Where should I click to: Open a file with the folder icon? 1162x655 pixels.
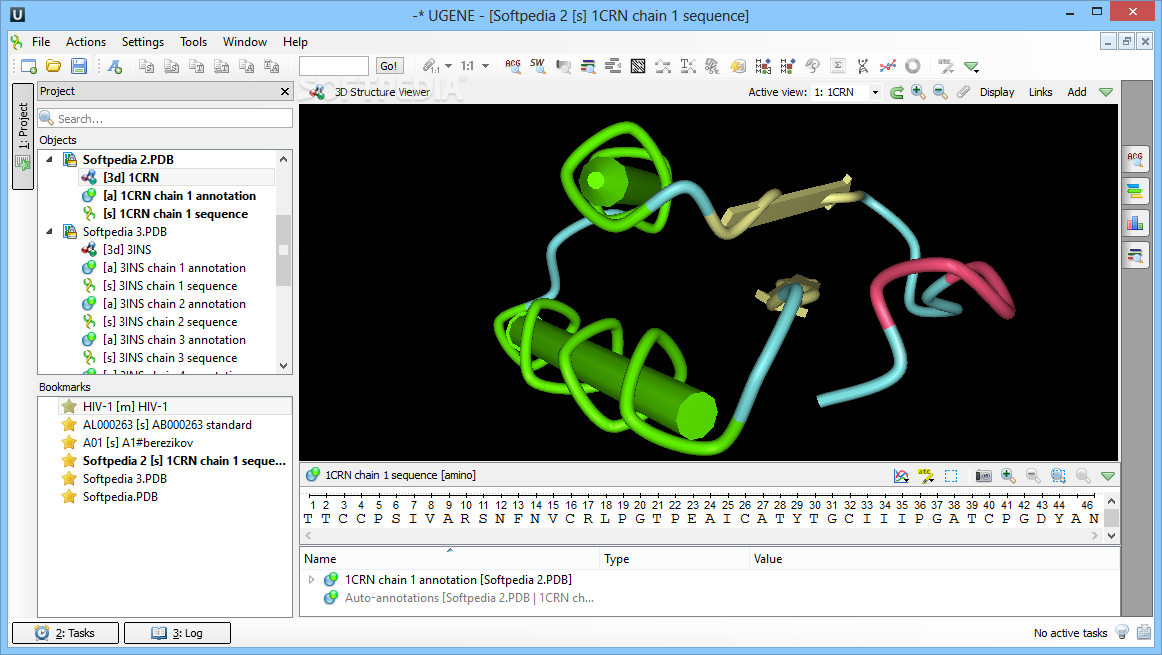(53, 66)
